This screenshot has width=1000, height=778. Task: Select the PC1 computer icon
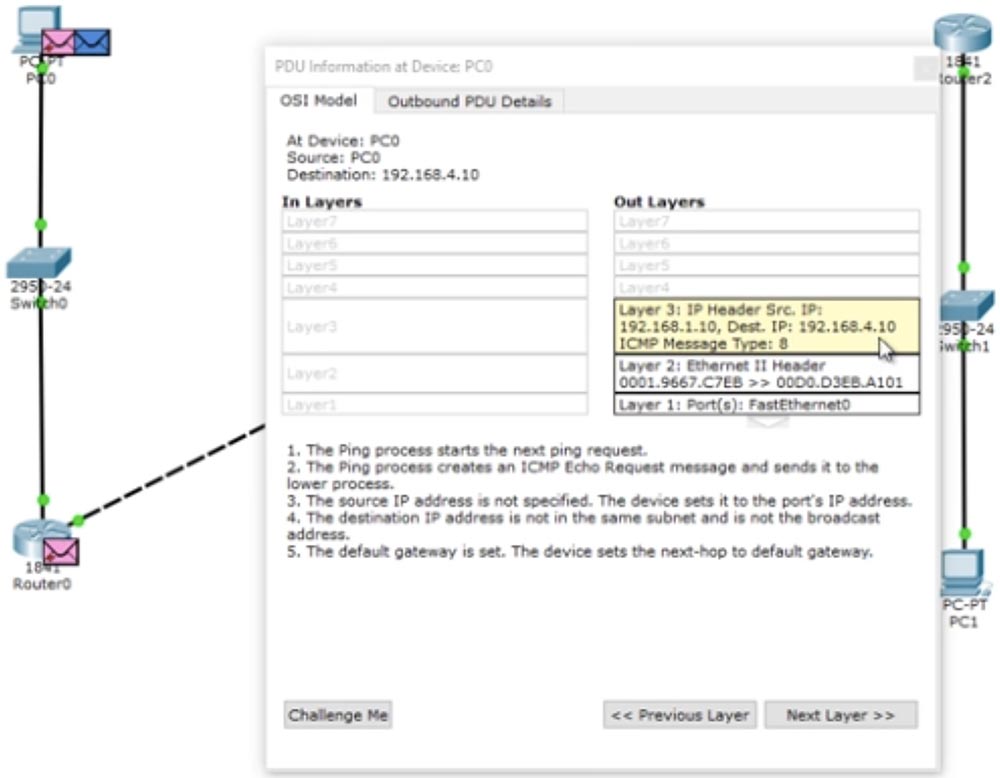coord(964,573)
